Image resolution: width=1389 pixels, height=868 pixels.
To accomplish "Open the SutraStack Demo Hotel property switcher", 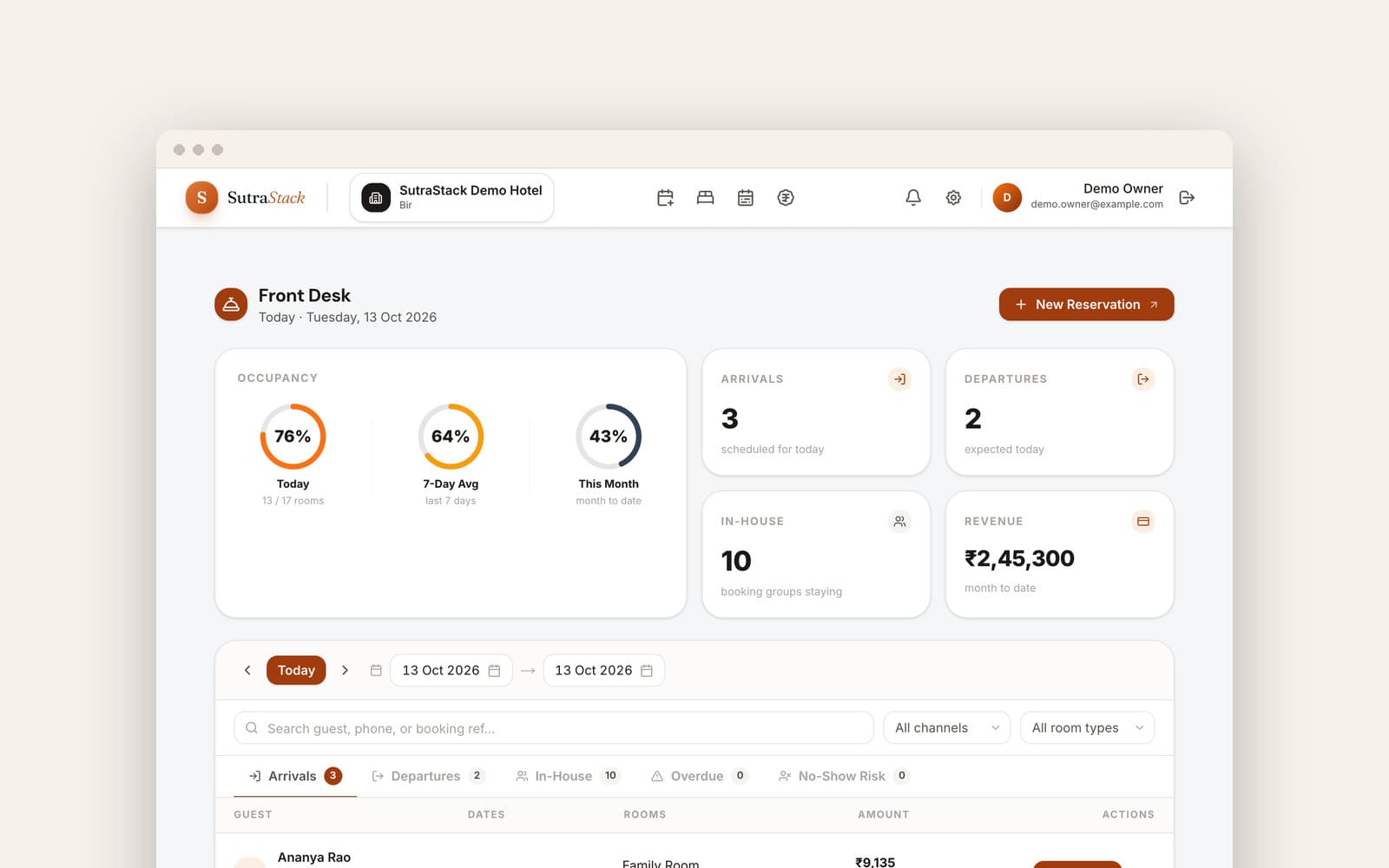I will (x=451, y=198).
